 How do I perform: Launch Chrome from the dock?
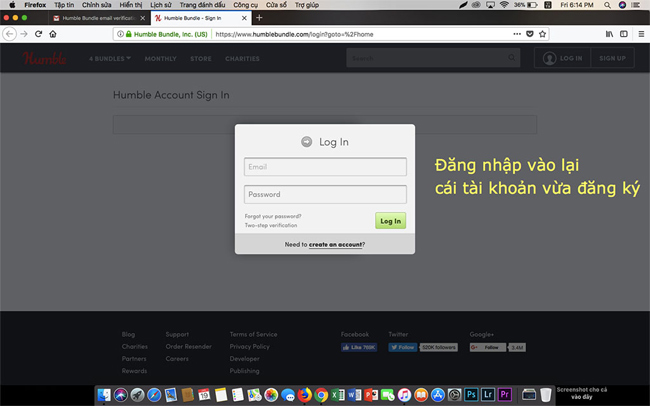321,395
